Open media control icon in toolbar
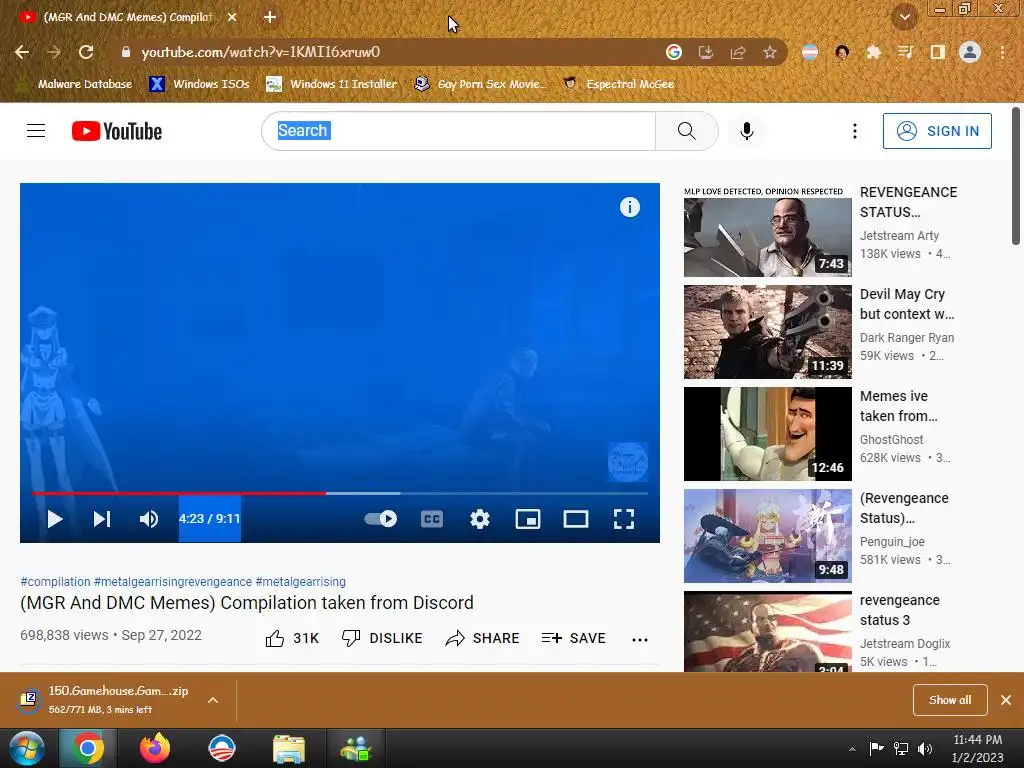Screen dimensions: 1024x768 coord(905,52)
